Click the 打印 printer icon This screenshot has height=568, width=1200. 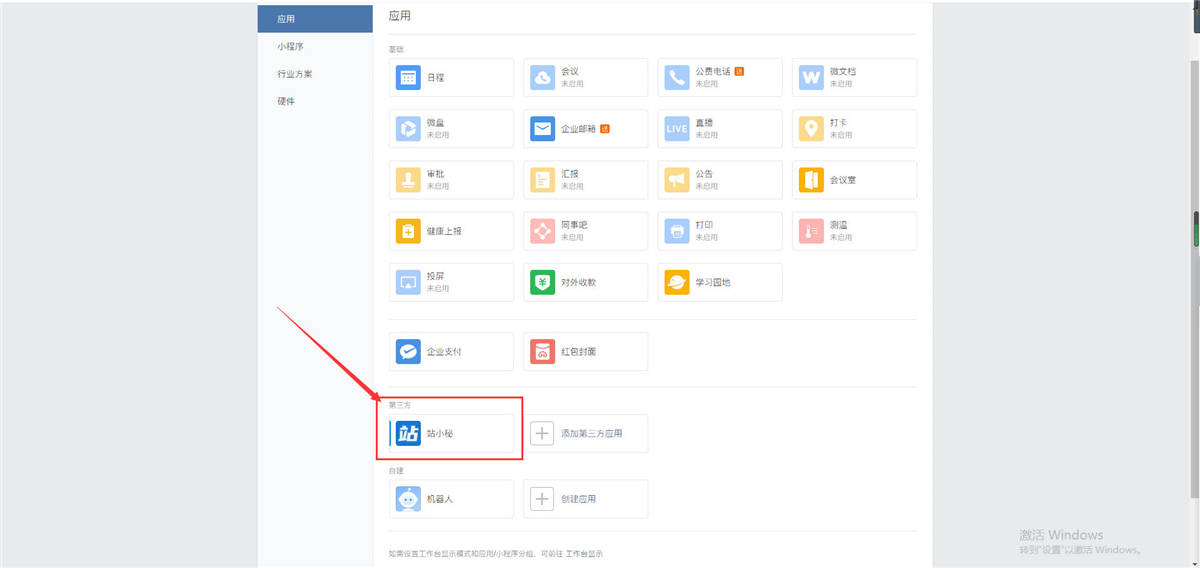coord(677,231)
